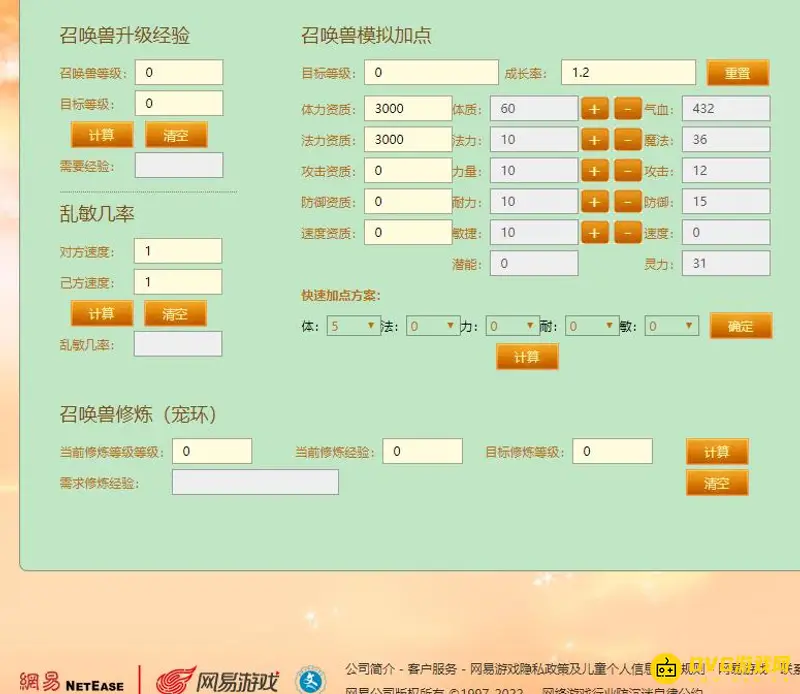Image resolution: width=800 pixels, height=694 pixels.
Task: Click 清空 in 召唤兽修炼 section
Action: (x=717, y=483)
